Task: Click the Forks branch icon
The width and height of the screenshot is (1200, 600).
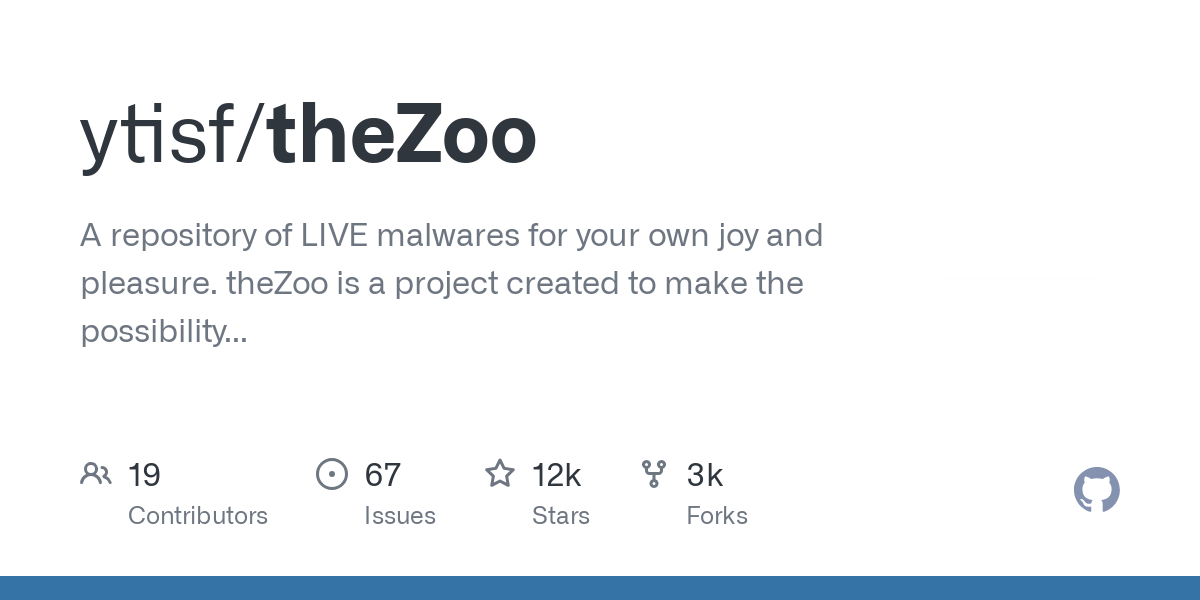Action: click(654, 474)
